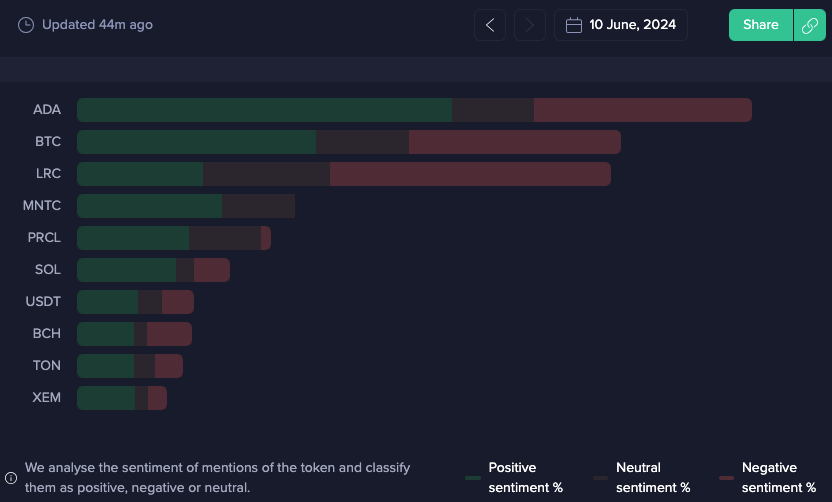The height and width of the screenshot is (502, 832).
Task: Click the clock icon beside Updated 44m ago
Action: [26, 25]
